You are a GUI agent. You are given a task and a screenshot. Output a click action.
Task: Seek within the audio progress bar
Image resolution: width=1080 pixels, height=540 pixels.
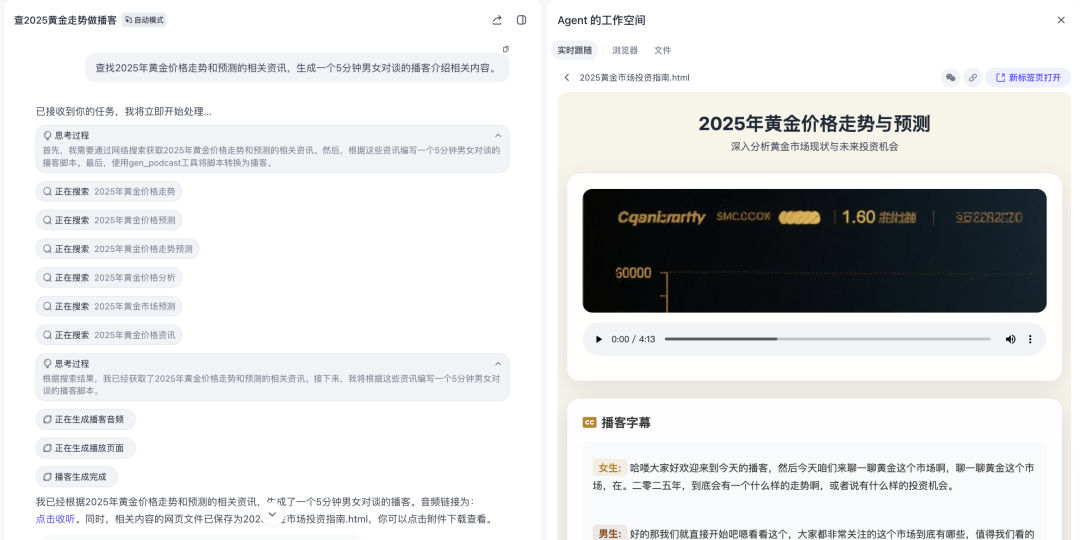pos(827,339)
